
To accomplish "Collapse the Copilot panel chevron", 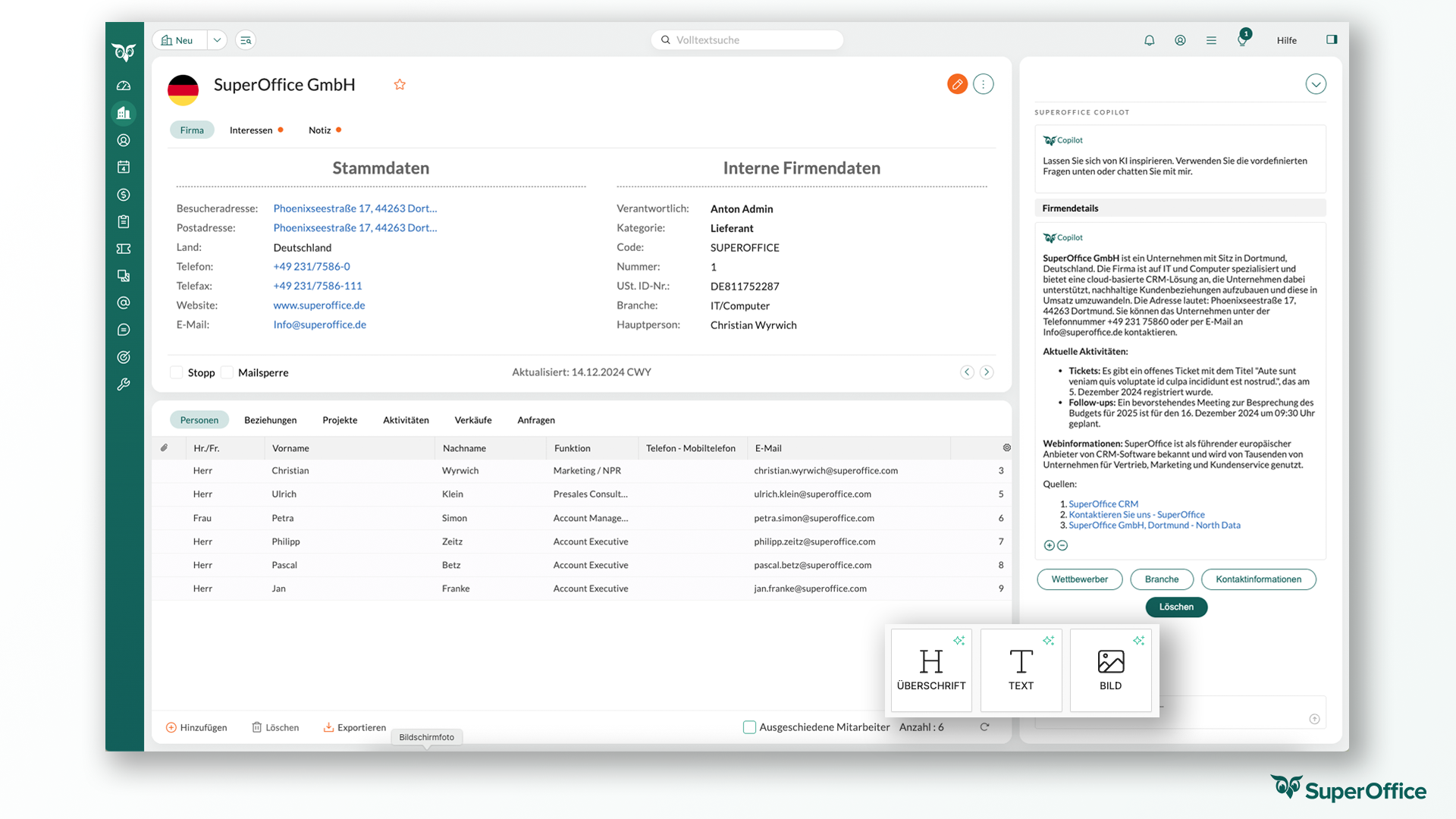I will click(x=1316, y=84).
